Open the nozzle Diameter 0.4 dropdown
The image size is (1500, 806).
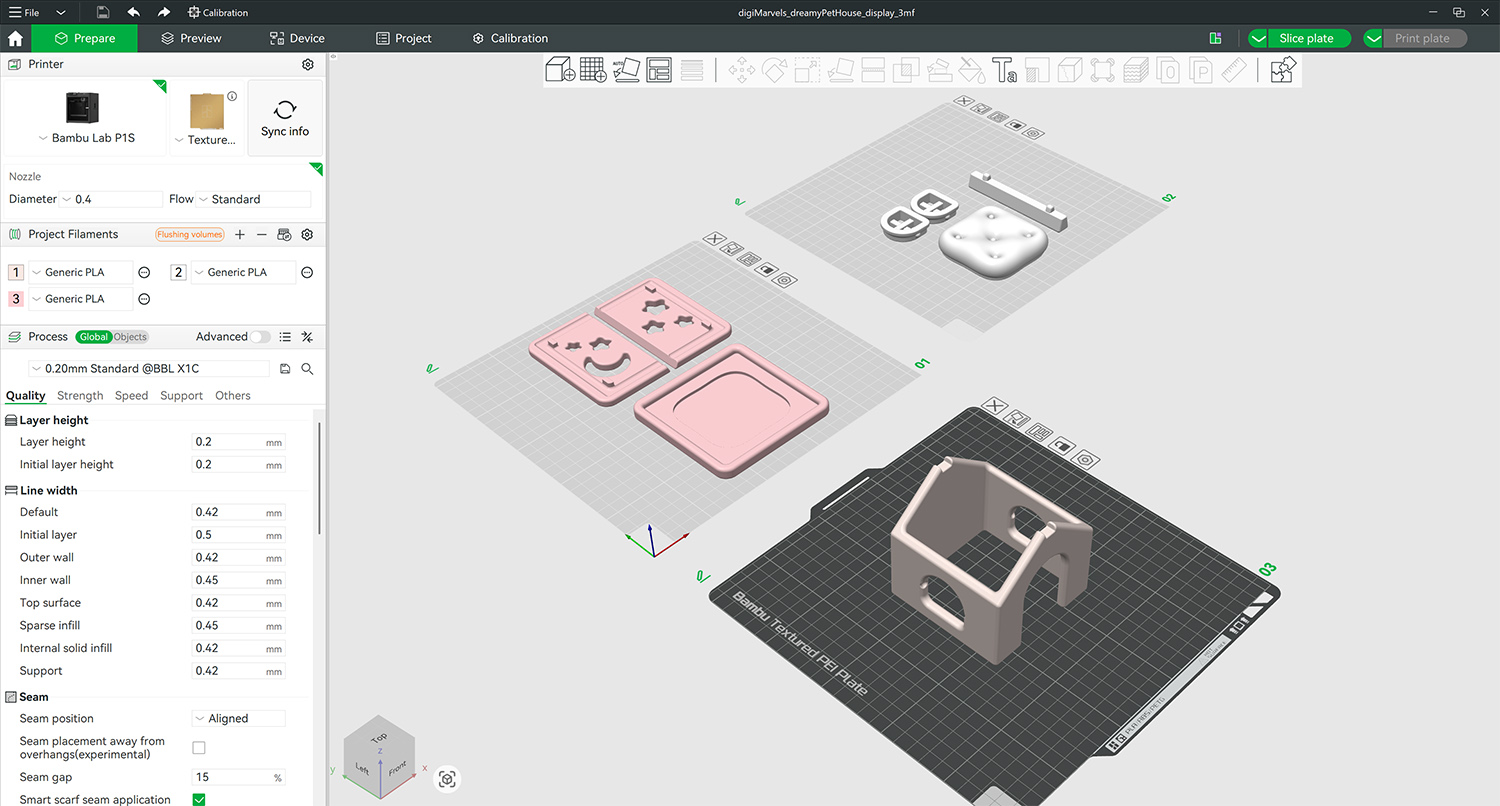(x=111, y=199)
